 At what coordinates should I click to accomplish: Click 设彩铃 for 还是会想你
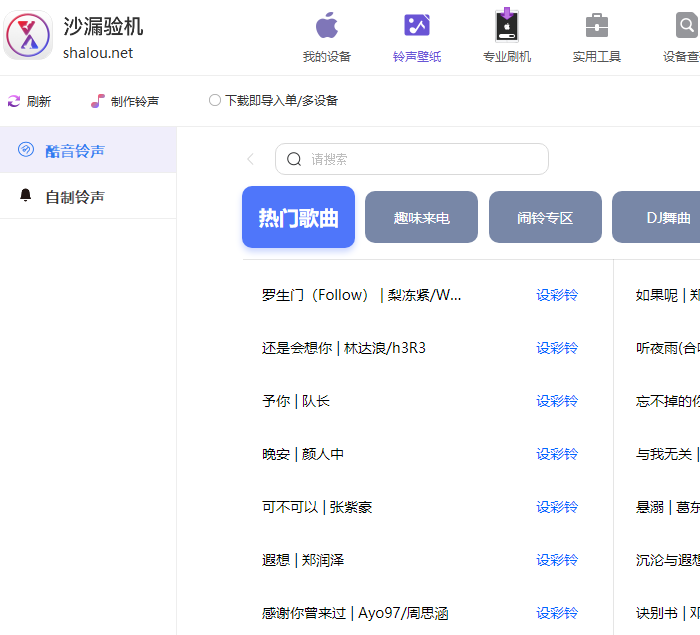pos(557,348)
